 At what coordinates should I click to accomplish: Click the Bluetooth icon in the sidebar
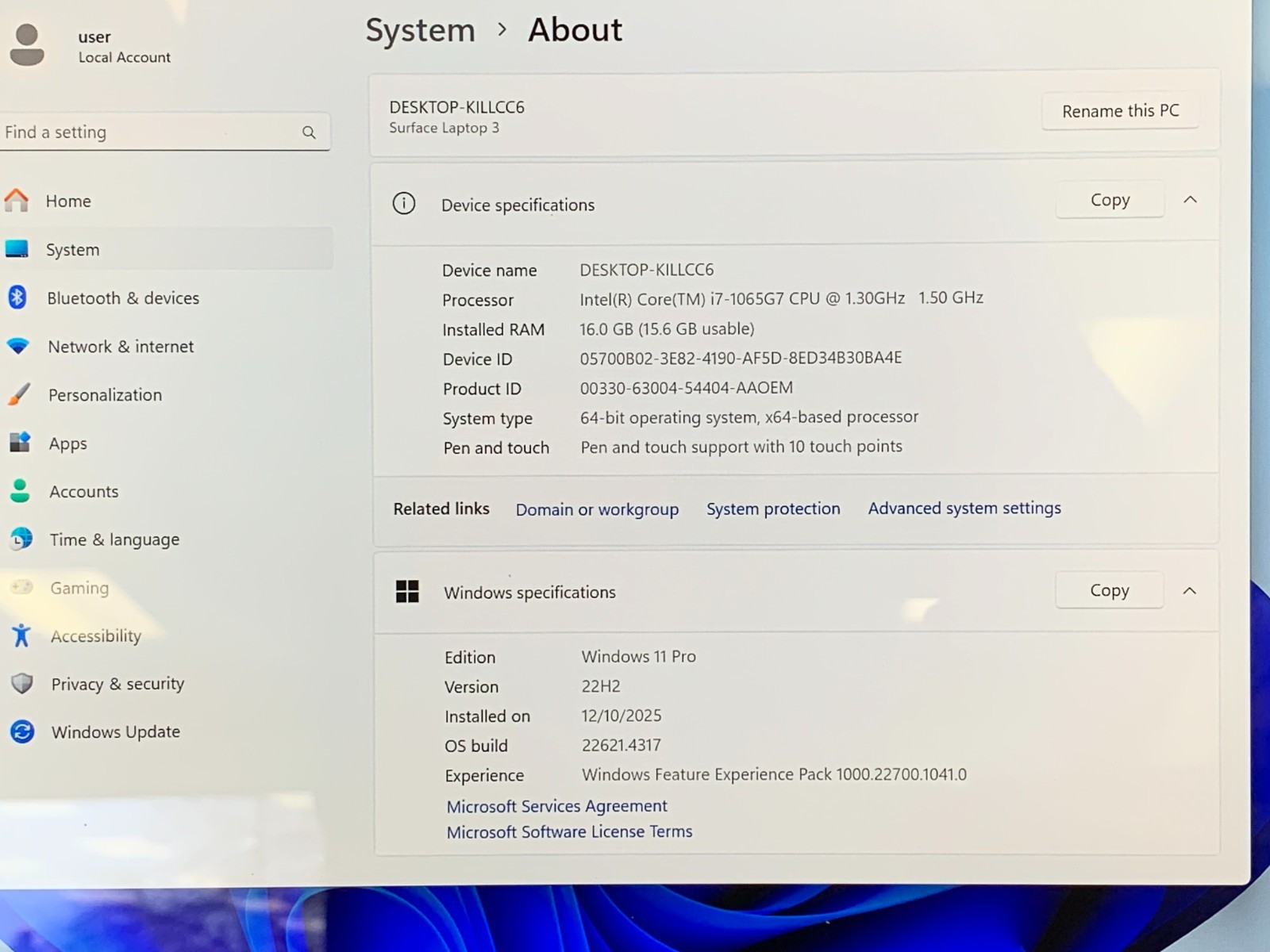(17, 297)
